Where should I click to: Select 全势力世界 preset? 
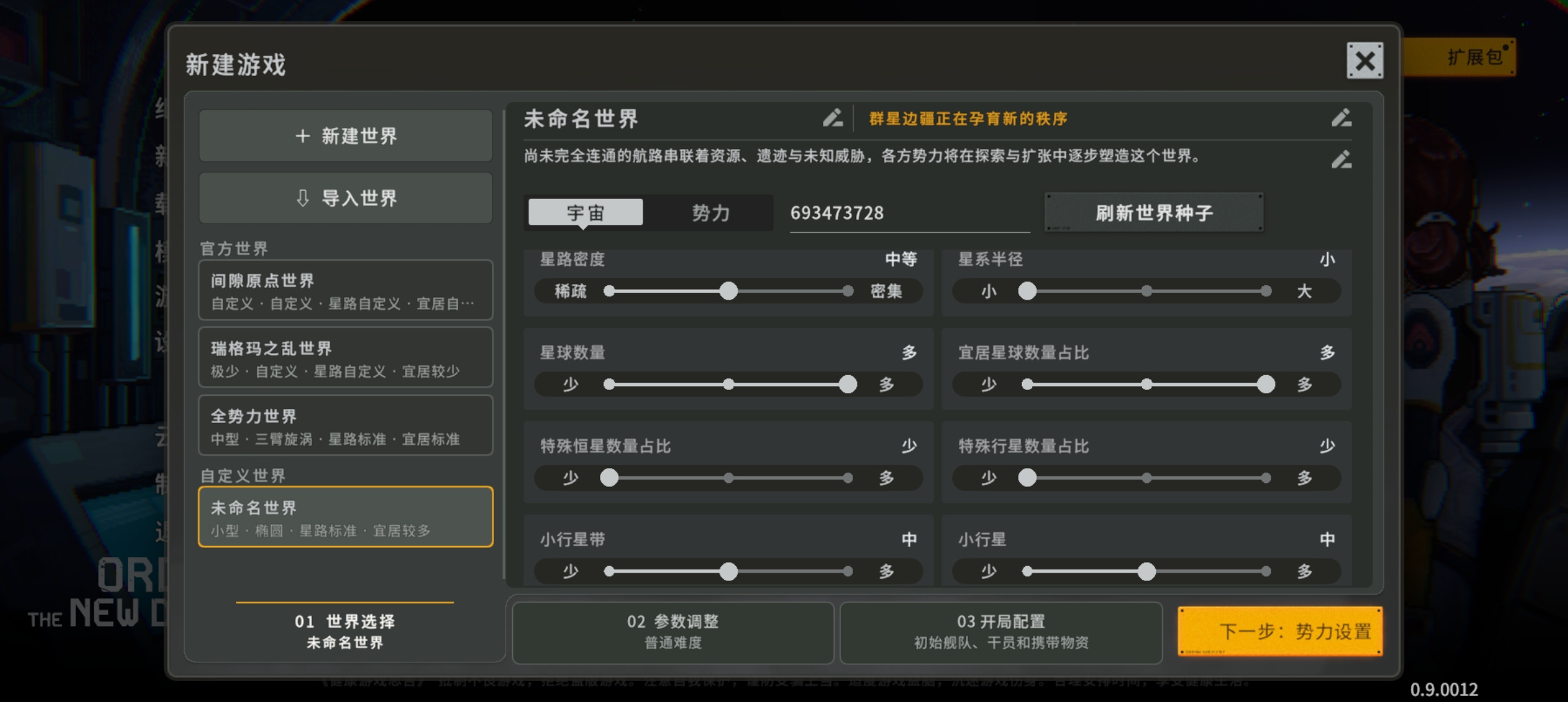pos(346,426)
